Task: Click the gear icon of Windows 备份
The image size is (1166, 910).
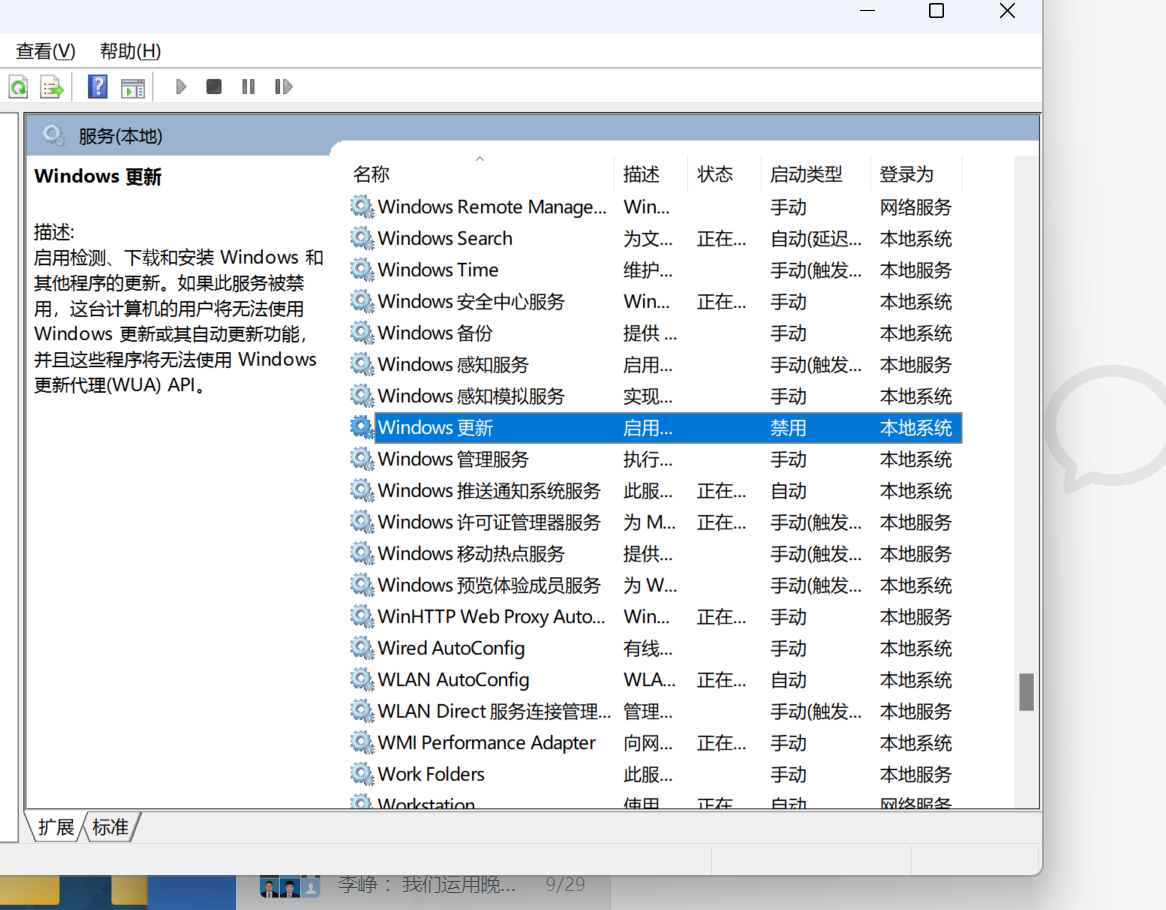Action: (x=362, y=332)
